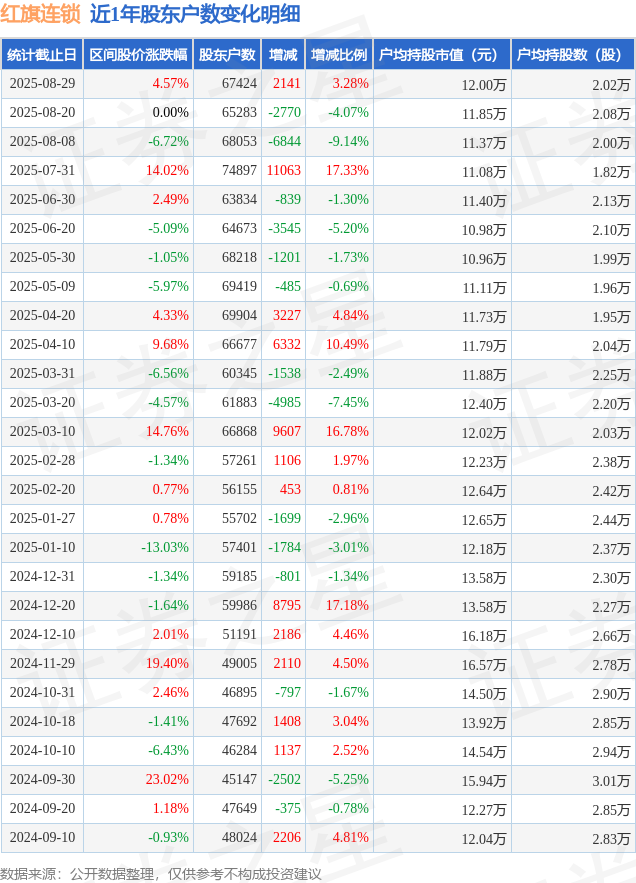Image resolution: width=636 pixels, height=883 pixels.
Task: Select the 户均持股数（股） header
Action: pos(573,55)
